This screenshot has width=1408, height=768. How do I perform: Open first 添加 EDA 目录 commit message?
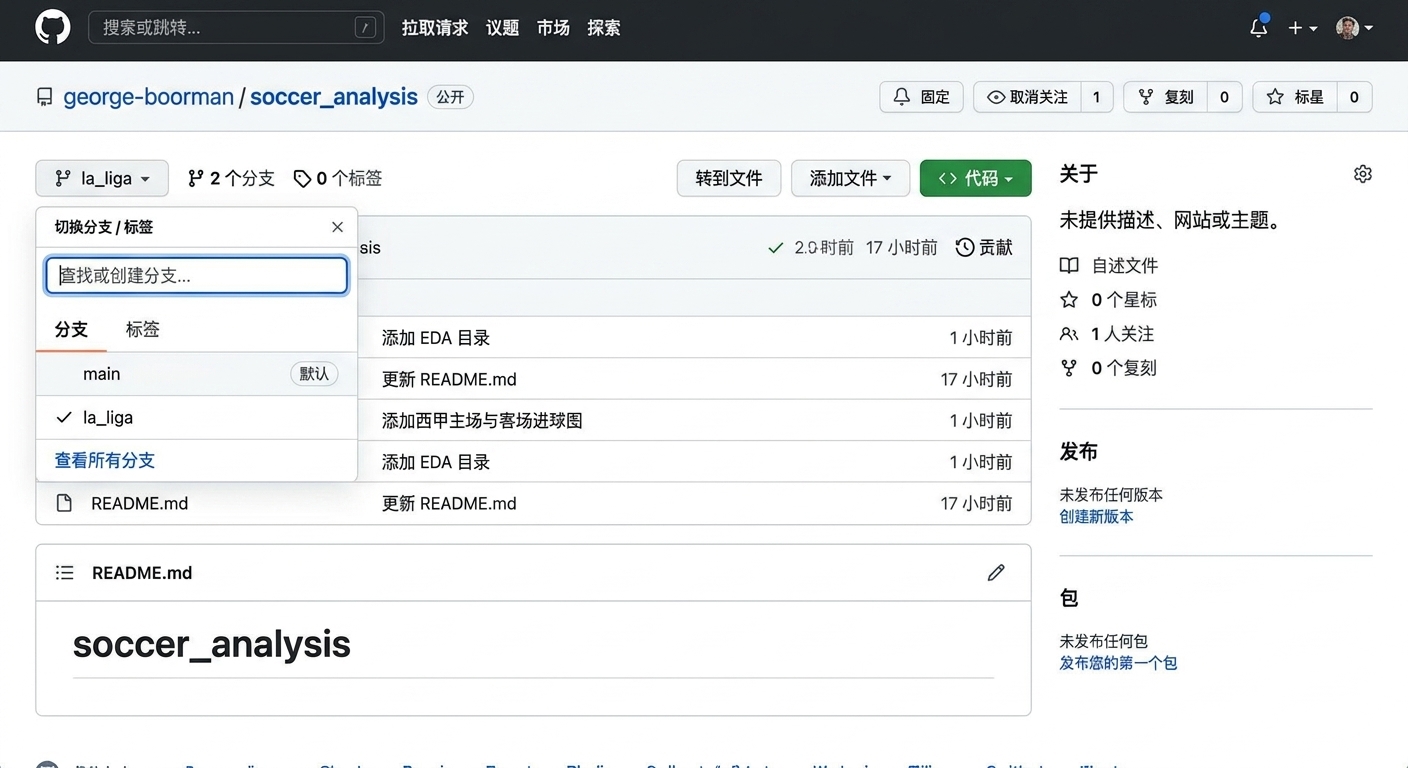coord(436,337)
